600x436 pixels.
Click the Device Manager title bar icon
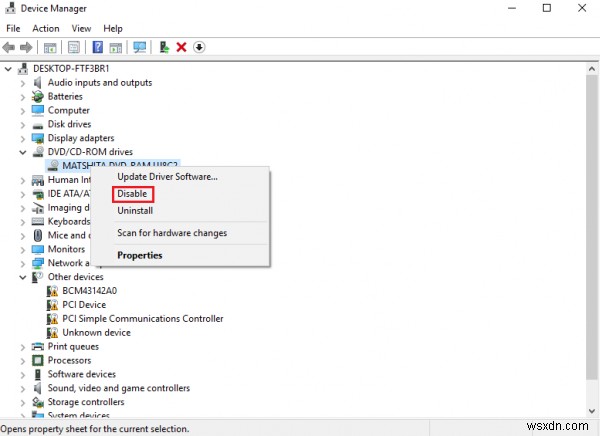click(x=10, y=8)
